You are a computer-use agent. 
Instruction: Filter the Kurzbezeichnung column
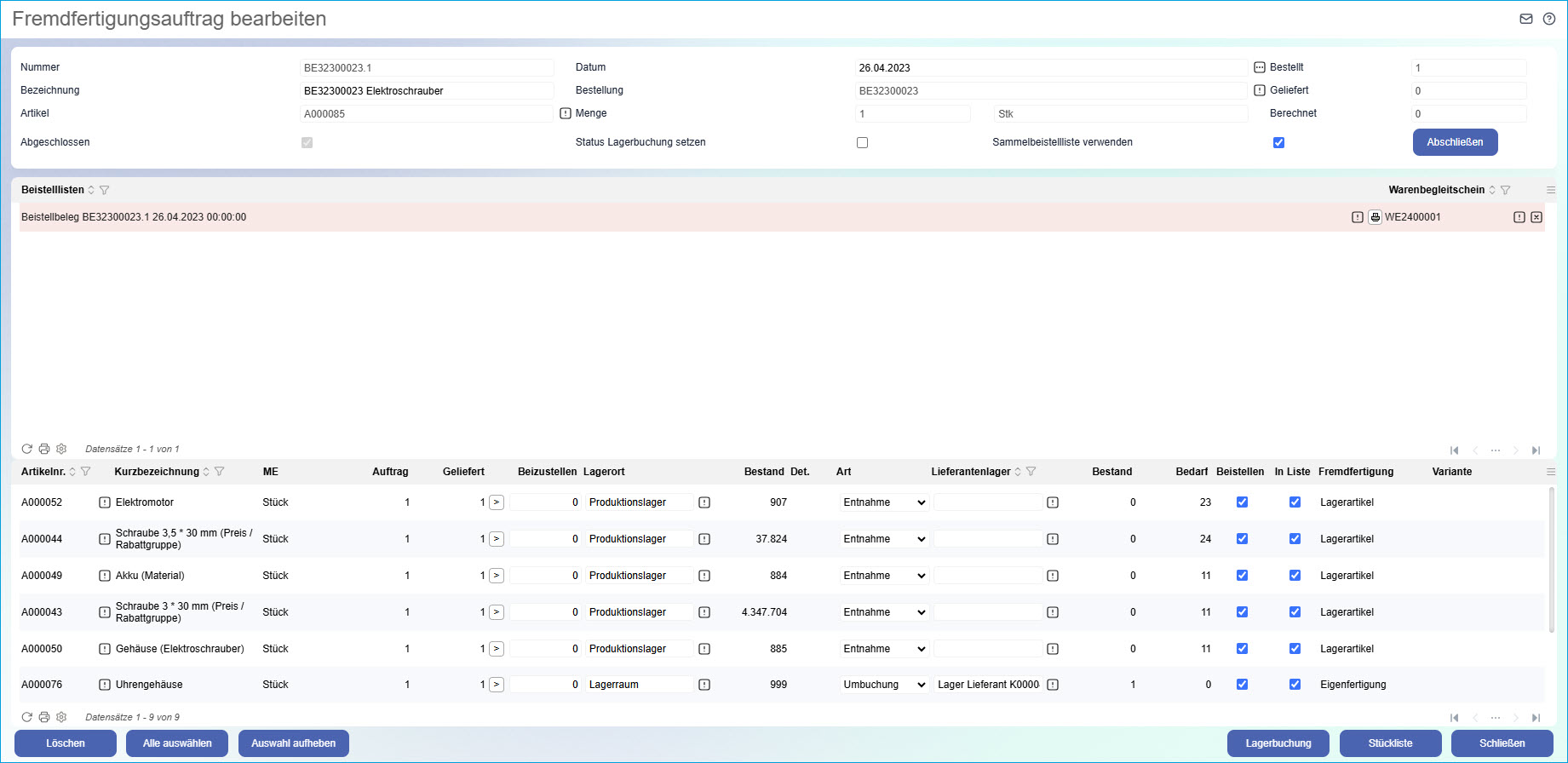[219, 472]
